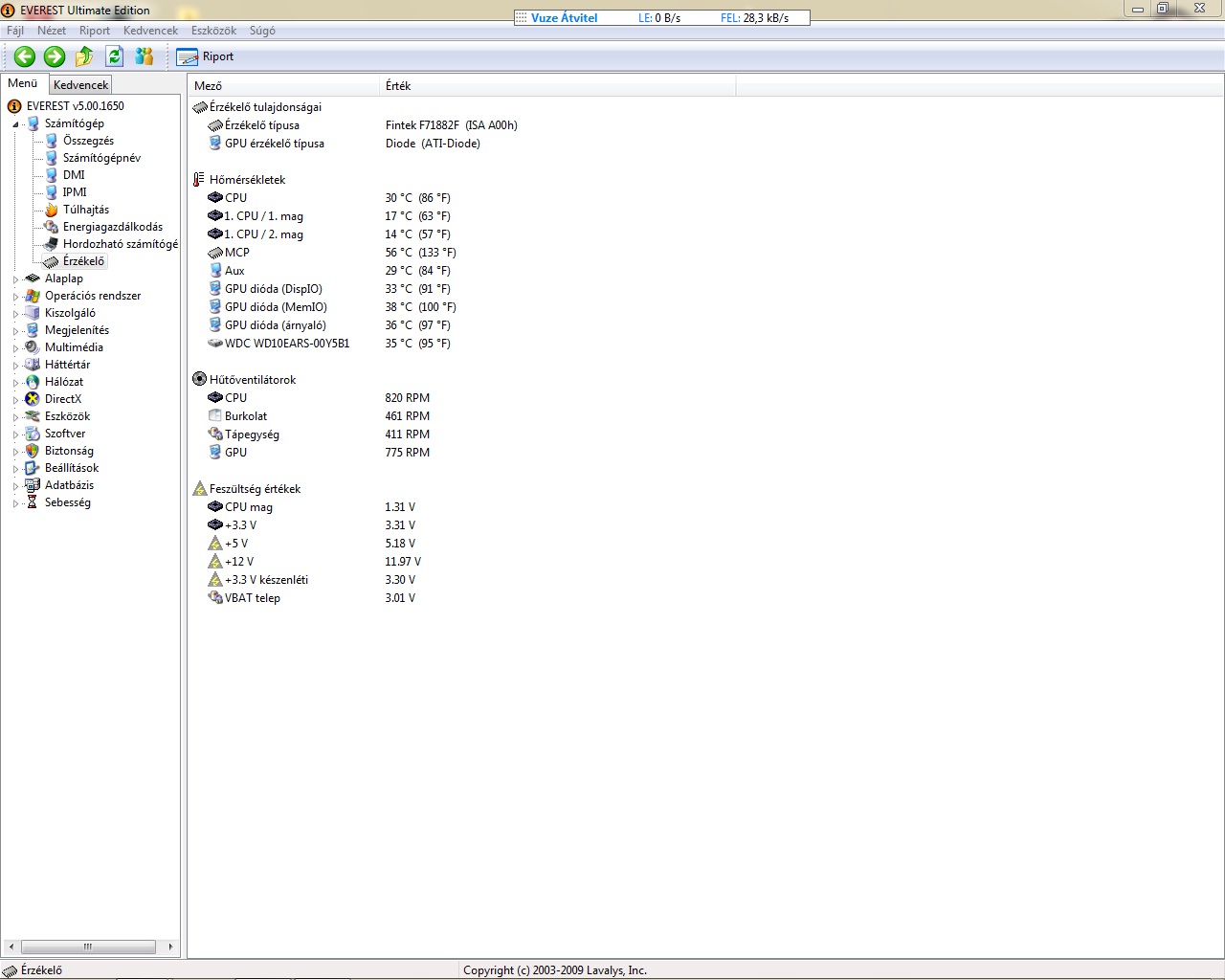Click the users icon in toolbar
The height and width of the screenshot is (980, 1225).
145,56
